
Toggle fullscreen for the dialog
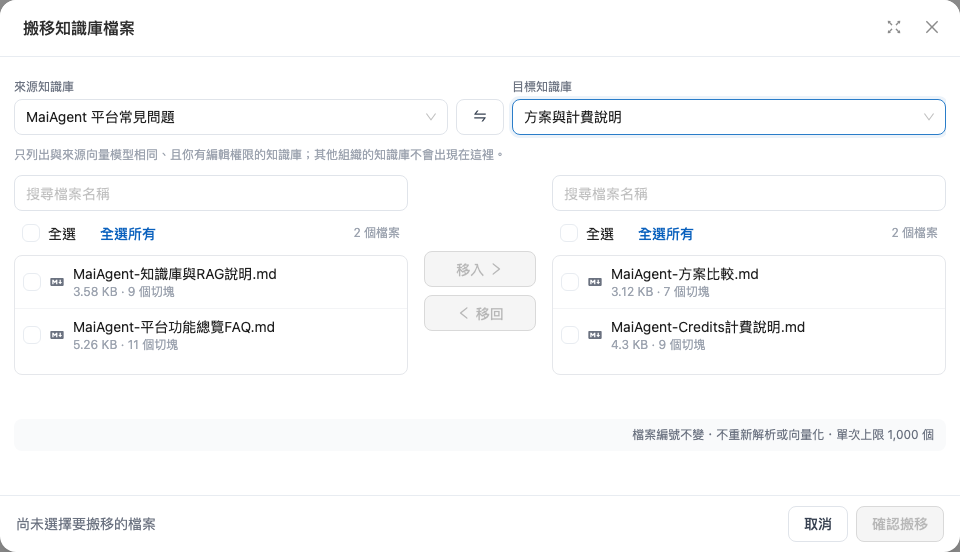point(894,27)
